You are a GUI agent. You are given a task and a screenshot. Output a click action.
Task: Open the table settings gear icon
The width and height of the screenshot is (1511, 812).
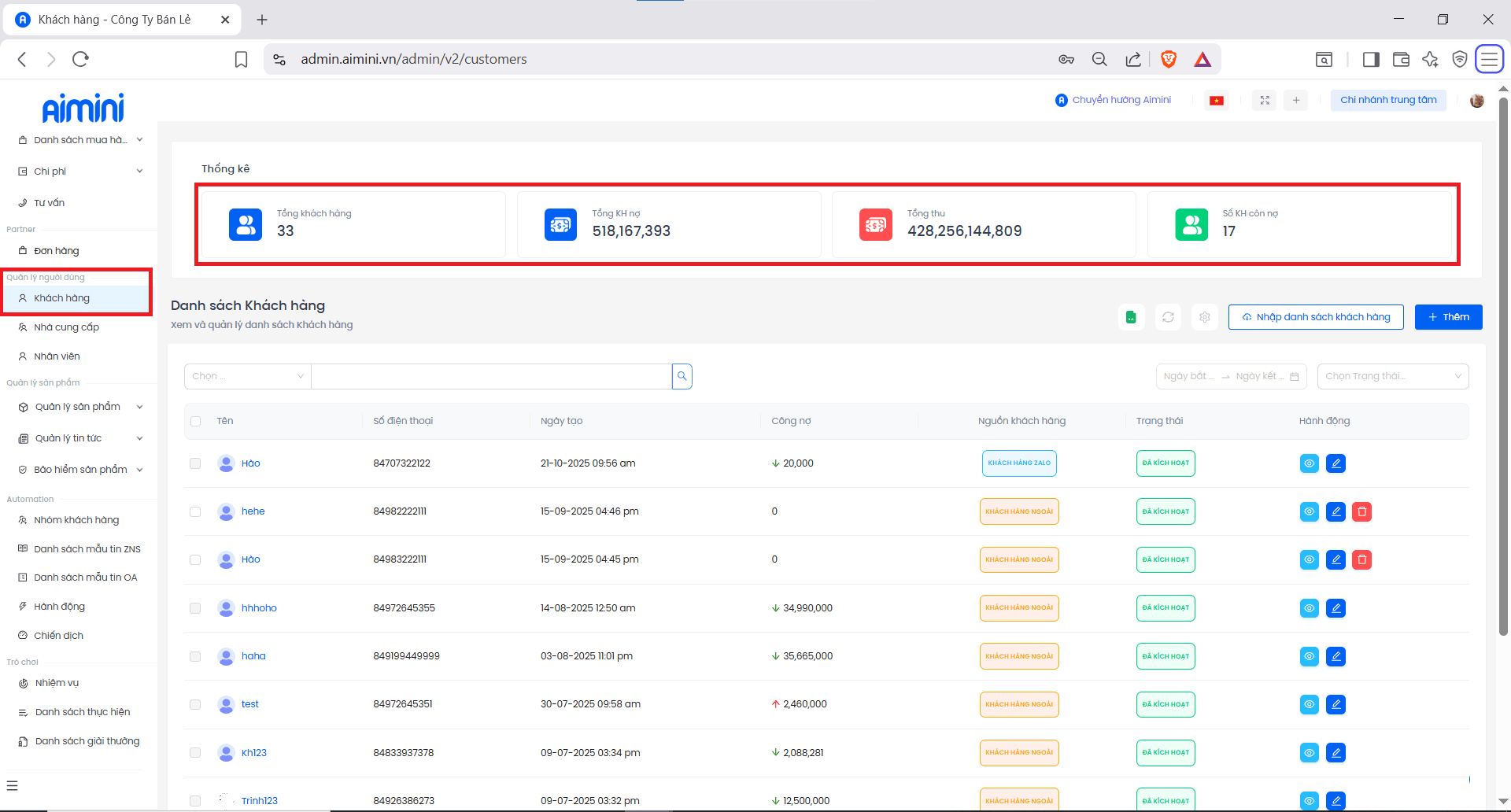pos(1204,317)
